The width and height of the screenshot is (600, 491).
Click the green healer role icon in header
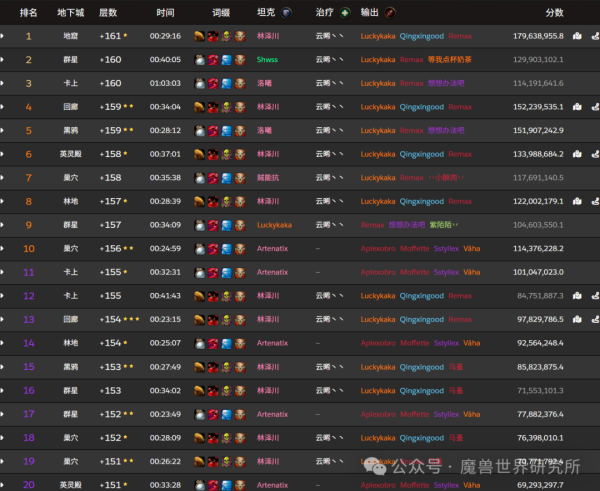tap(345, 13)
